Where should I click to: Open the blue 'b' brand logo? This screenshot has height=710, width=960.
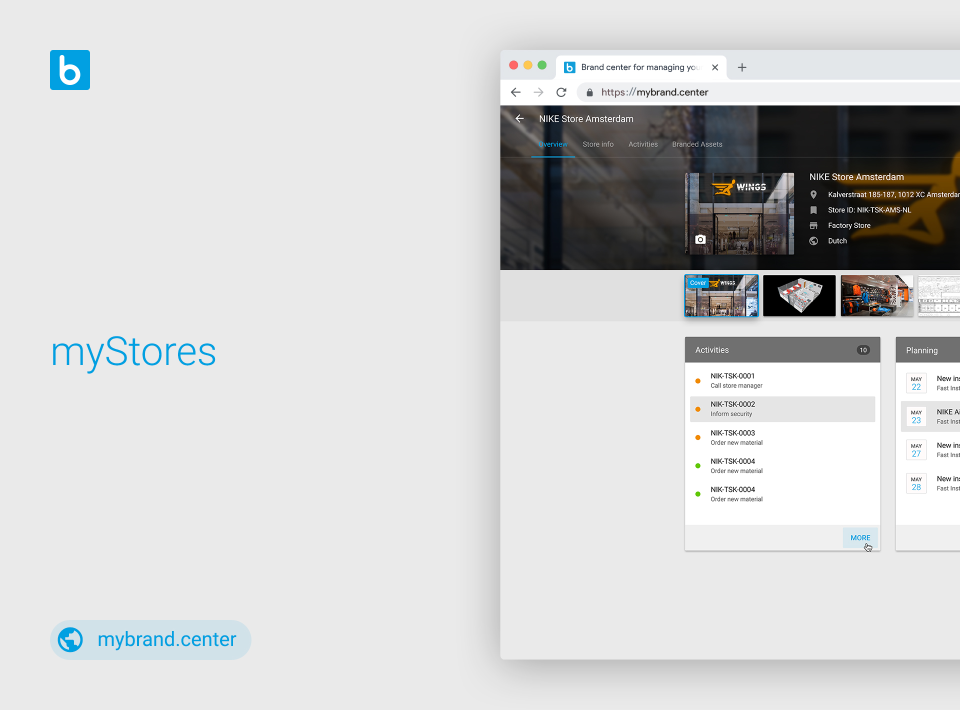(x=69, y=70)
